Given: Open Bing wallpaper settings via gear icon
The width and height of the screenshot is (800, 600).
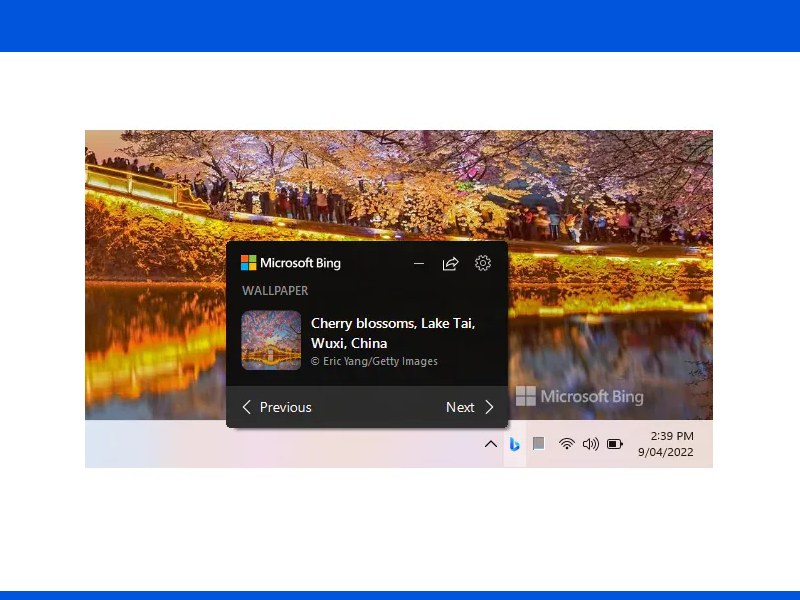Looking at the screenshot, I should point(483,264).
